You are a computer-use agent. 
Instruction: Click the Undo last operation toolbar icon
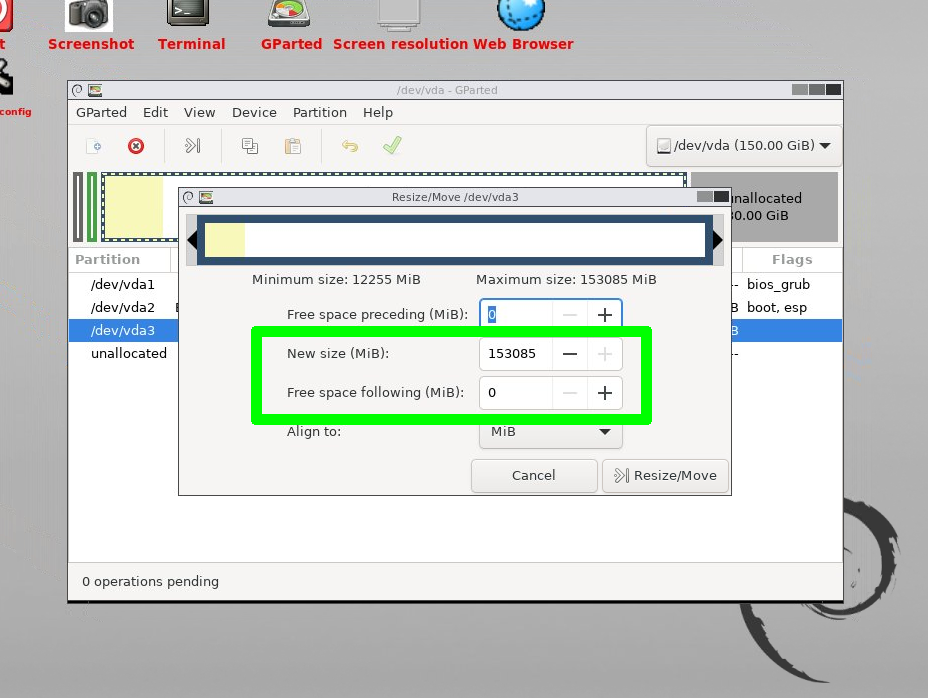(350, 146)
